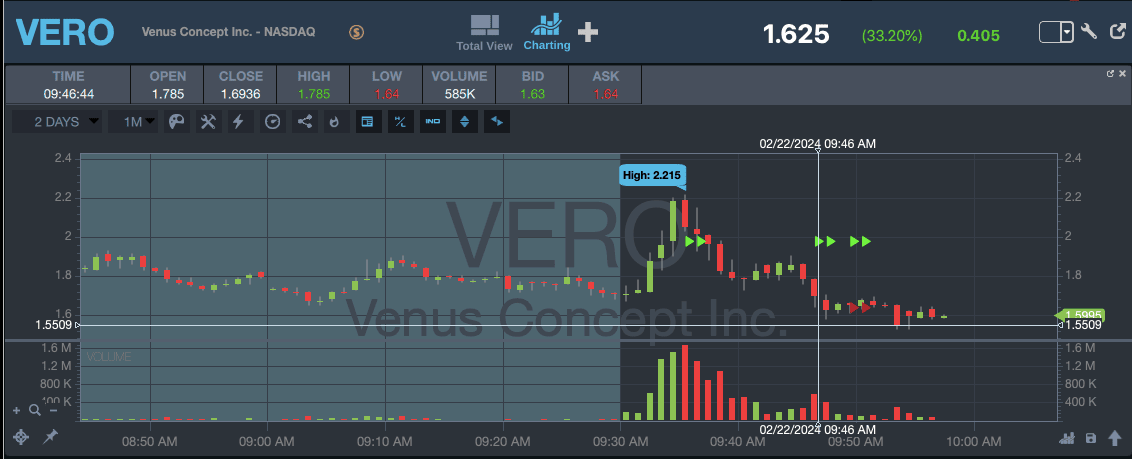The width and height of the screenshot is (1132, 459).
Task: Click the LOW 1.64 cell
Action: [387, 85]
